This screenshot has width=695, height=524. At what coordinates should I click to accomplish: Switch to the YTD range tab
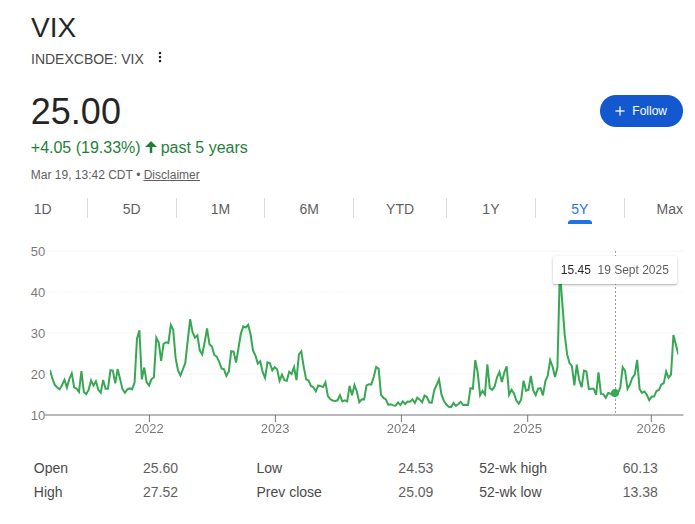(400, 209)
